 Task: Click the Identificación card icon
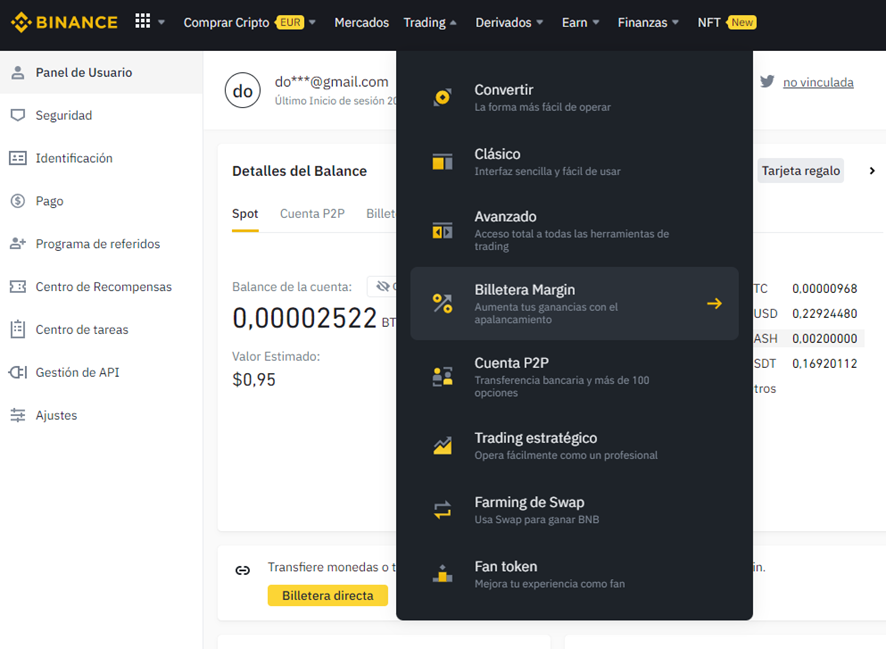tap(18, 158)
